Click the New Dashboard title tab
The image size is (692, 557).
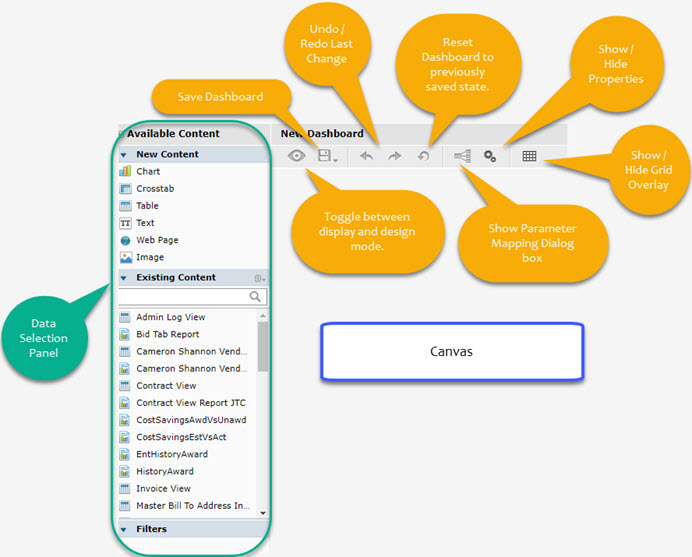click(x=322, y=134)
